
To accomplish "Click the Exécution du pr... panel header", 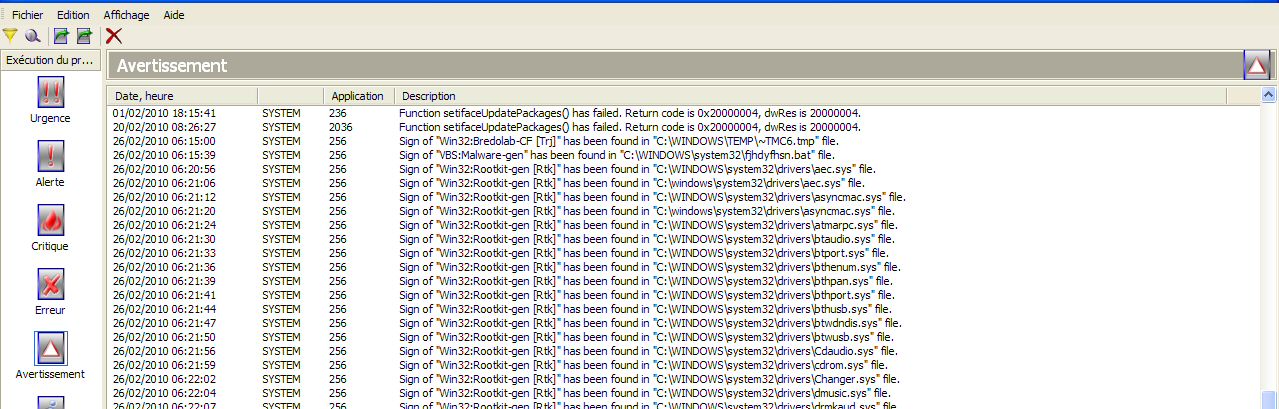I will (50, 60).
